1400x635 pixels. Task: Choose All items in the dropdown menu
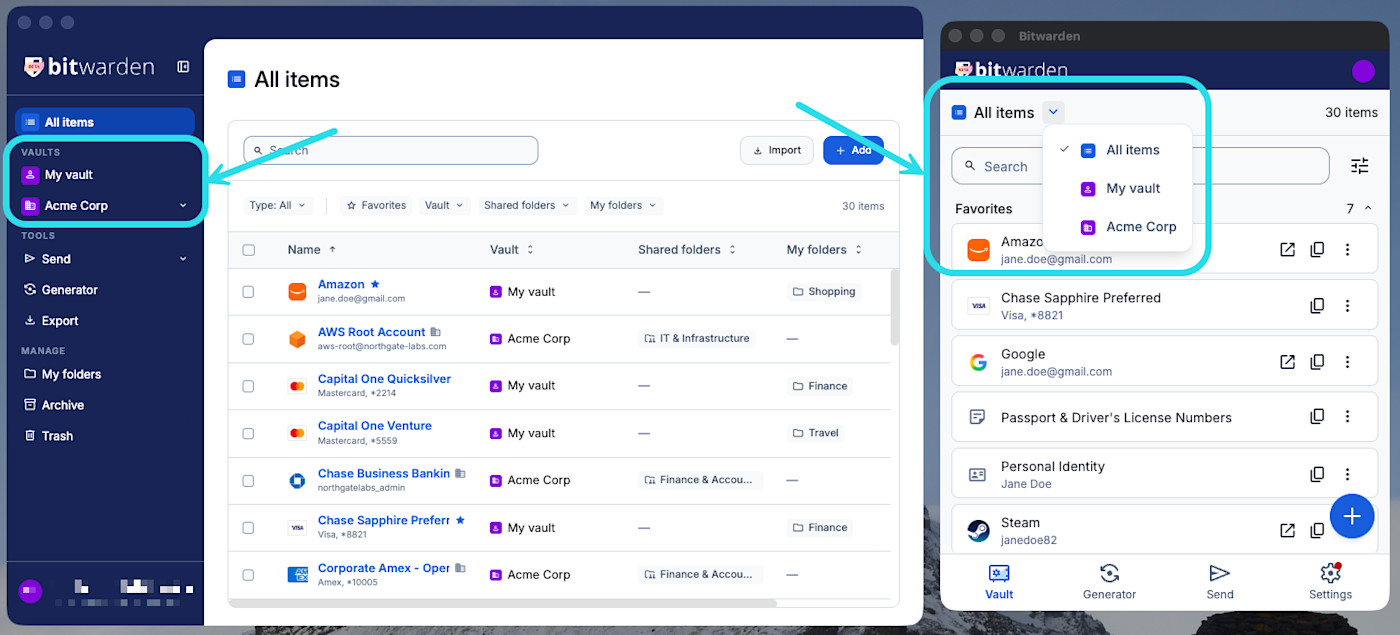coord(1117,150)
